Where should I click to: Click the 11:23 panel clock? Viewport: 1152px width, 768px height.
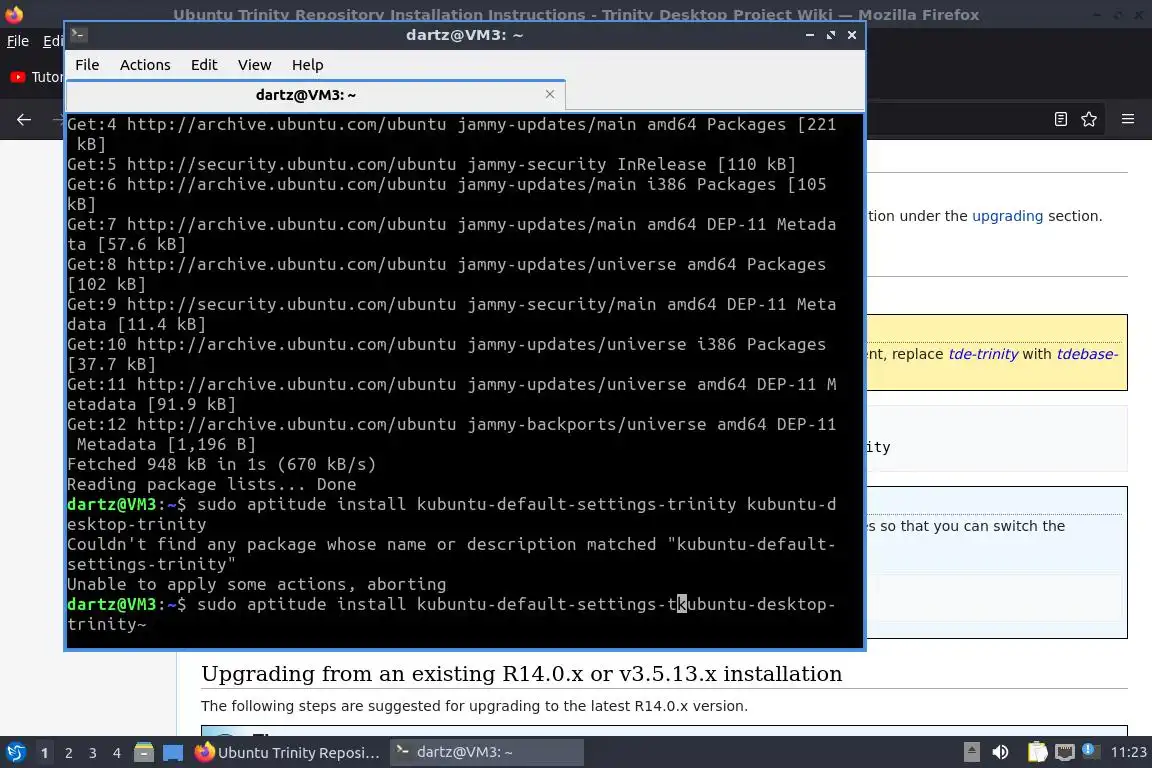pyautogui.click(x=1128, y=752)
